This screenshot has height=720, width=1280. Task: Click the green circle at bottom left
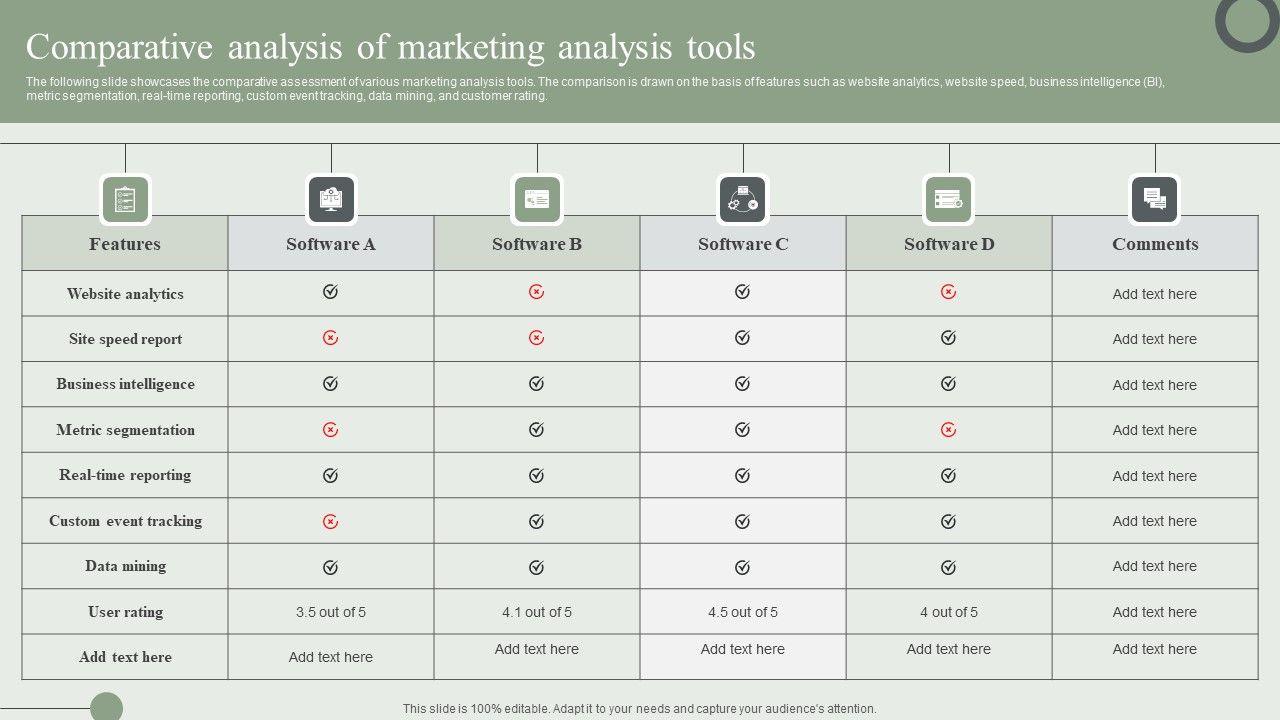(106, 708)
